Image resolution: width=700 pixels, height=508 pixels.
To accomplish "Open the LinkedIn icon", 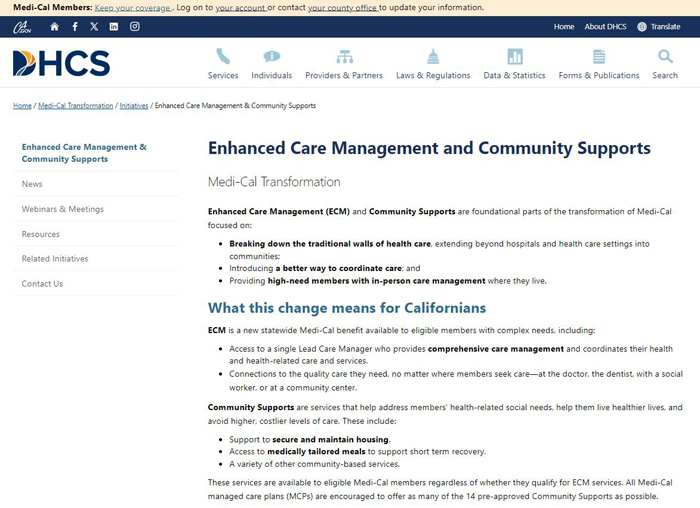I will point(114,27).
